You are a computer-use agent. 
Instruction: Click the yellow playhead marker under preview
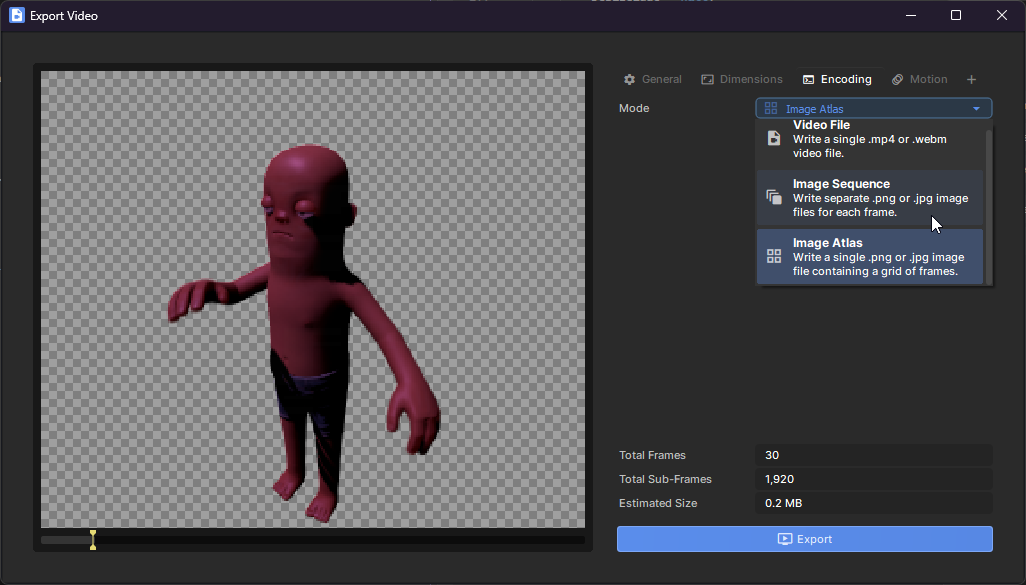pyautogui.click(x=93, y=540)
